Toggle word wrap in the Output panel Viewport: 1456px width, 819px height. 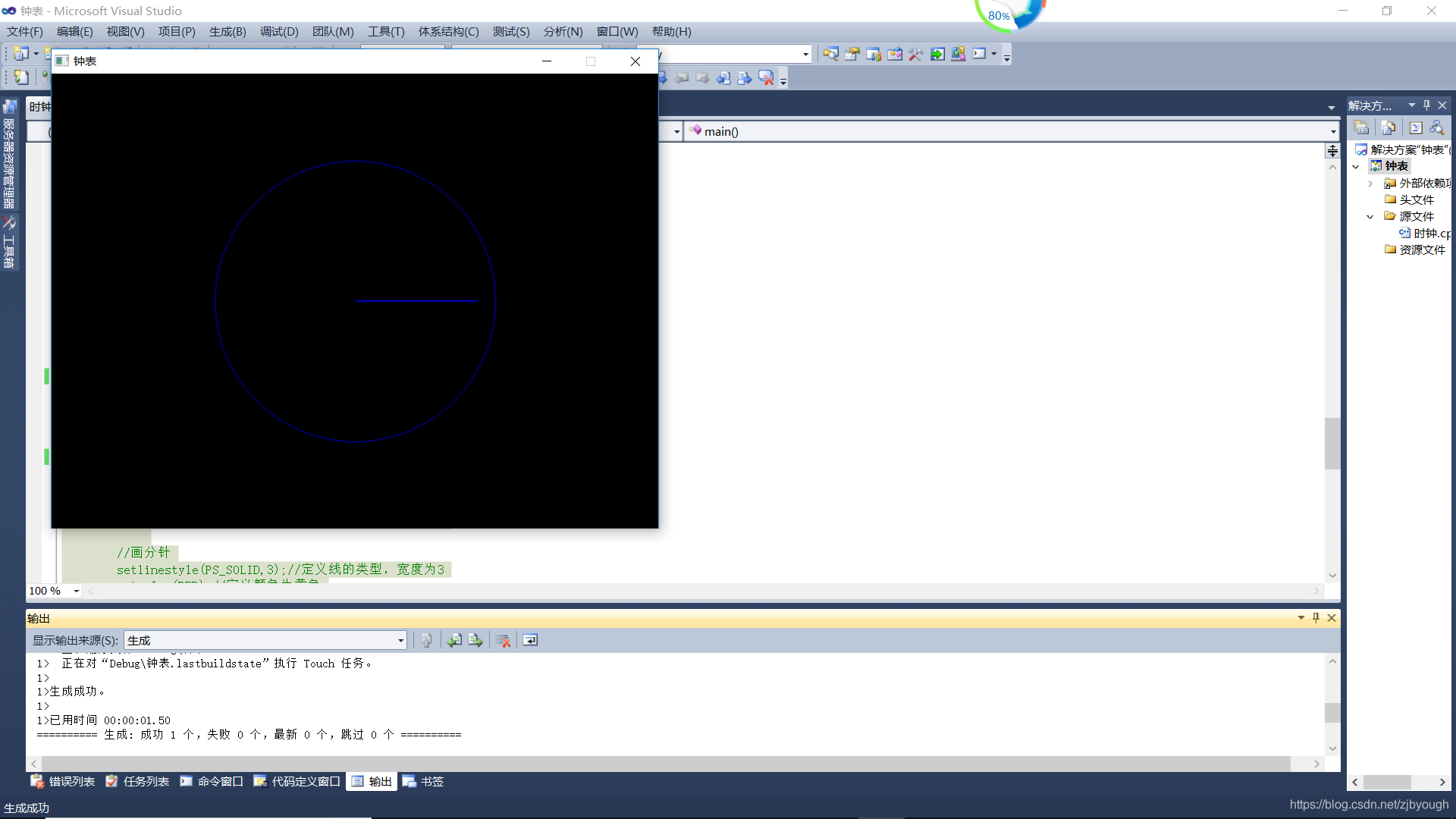(x=530, y=641)
